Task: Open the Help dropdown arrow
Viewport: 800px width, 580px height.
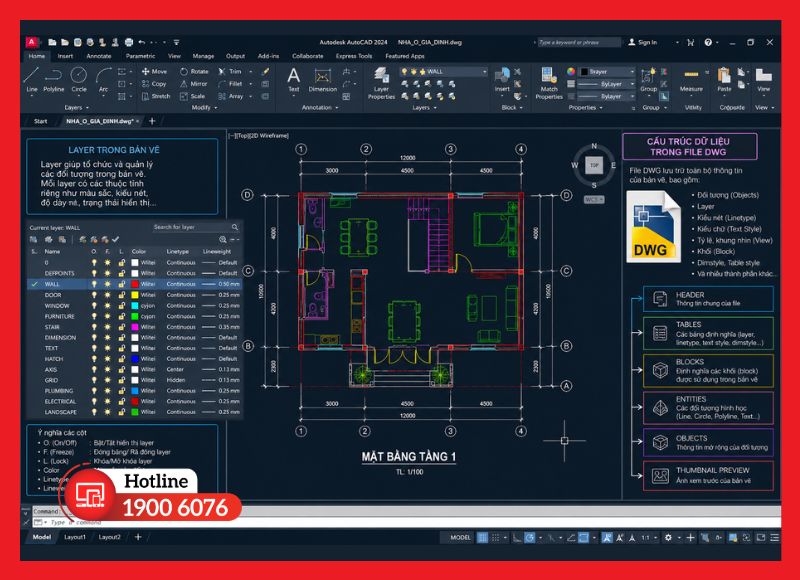Action: click(x=717, y=42)
